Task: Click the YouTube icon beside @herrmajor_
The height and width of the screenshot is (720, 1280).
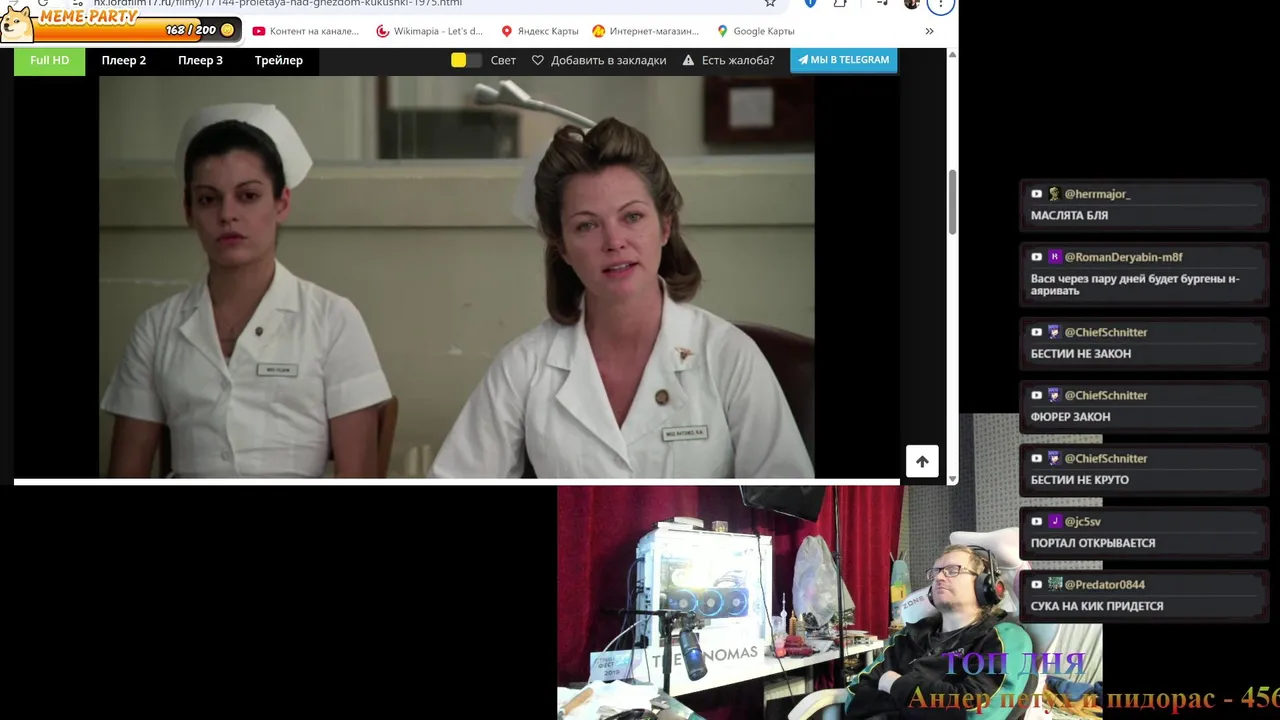Action: click(1036, 194)
